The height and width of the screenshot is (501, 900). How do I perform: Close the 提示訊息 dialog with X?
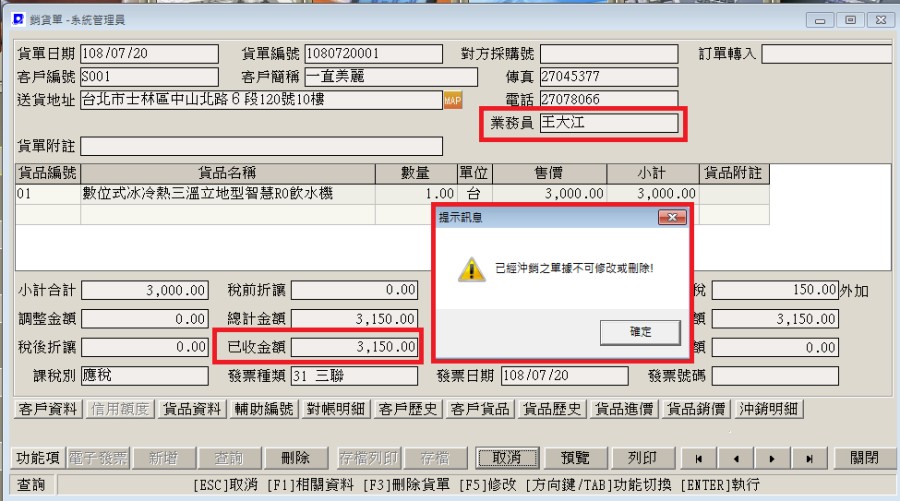[x=672, y=217]
